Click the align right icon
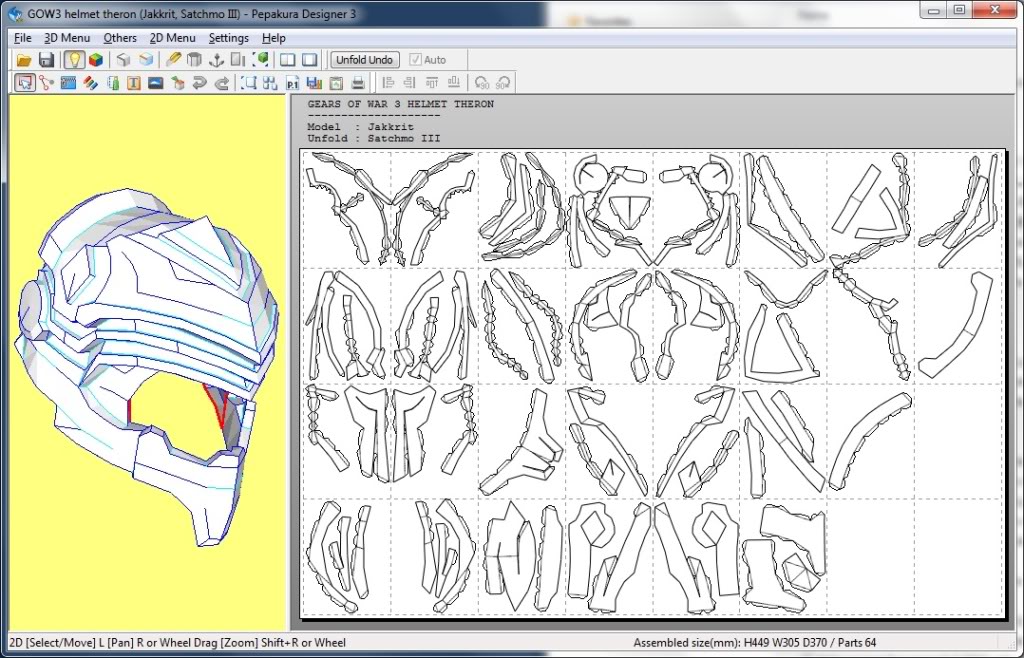The width and height of the screenshot is (1024, 658). (409, 83)
